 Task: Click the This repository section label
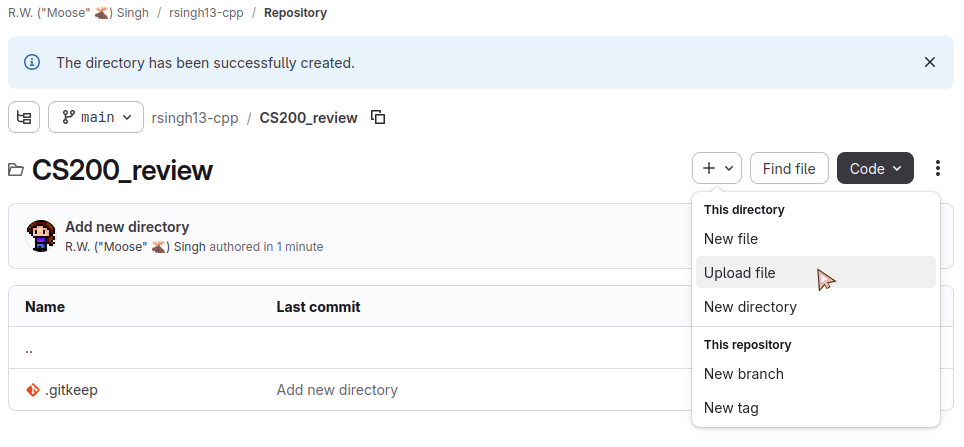tap(747, 344)
